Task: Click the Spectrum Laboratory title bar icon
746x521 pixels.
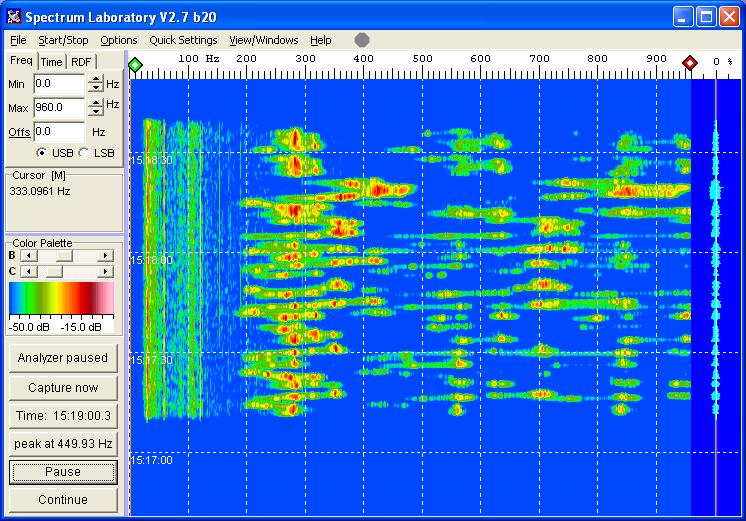Action: [x=14, y=17]
